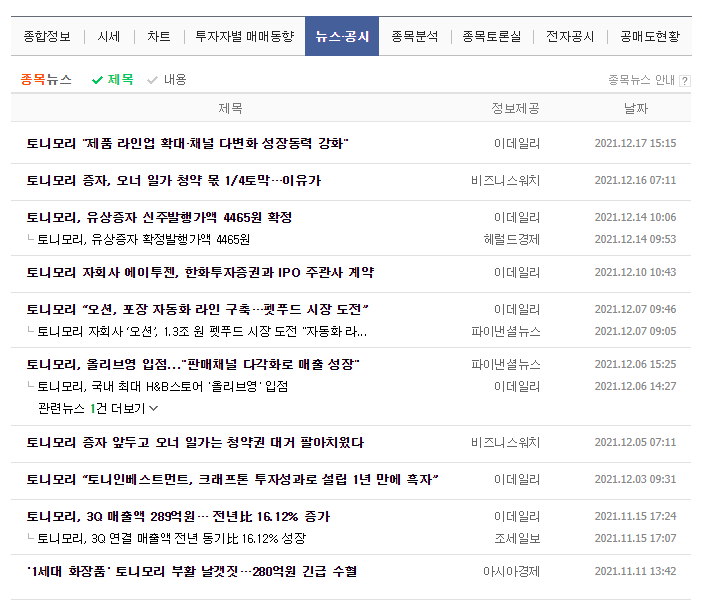Image resolution: width=702 pixels, height=609 pixels.
Task: Click 비즈니스워치 source on 2021.12.05 row
Action: [x=505, y=443]
